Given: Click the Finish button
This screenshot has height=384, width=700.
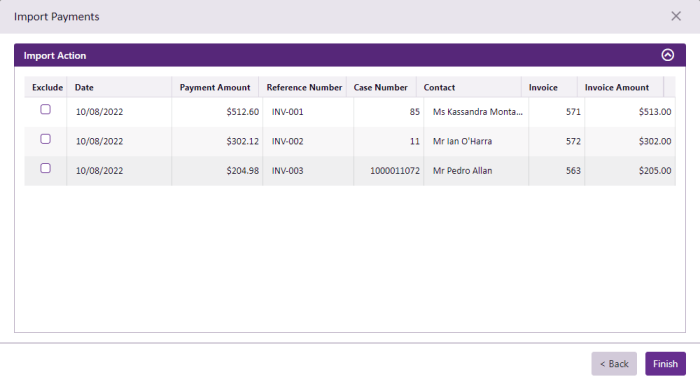Looking at the screenshot, I should [665, 363].
